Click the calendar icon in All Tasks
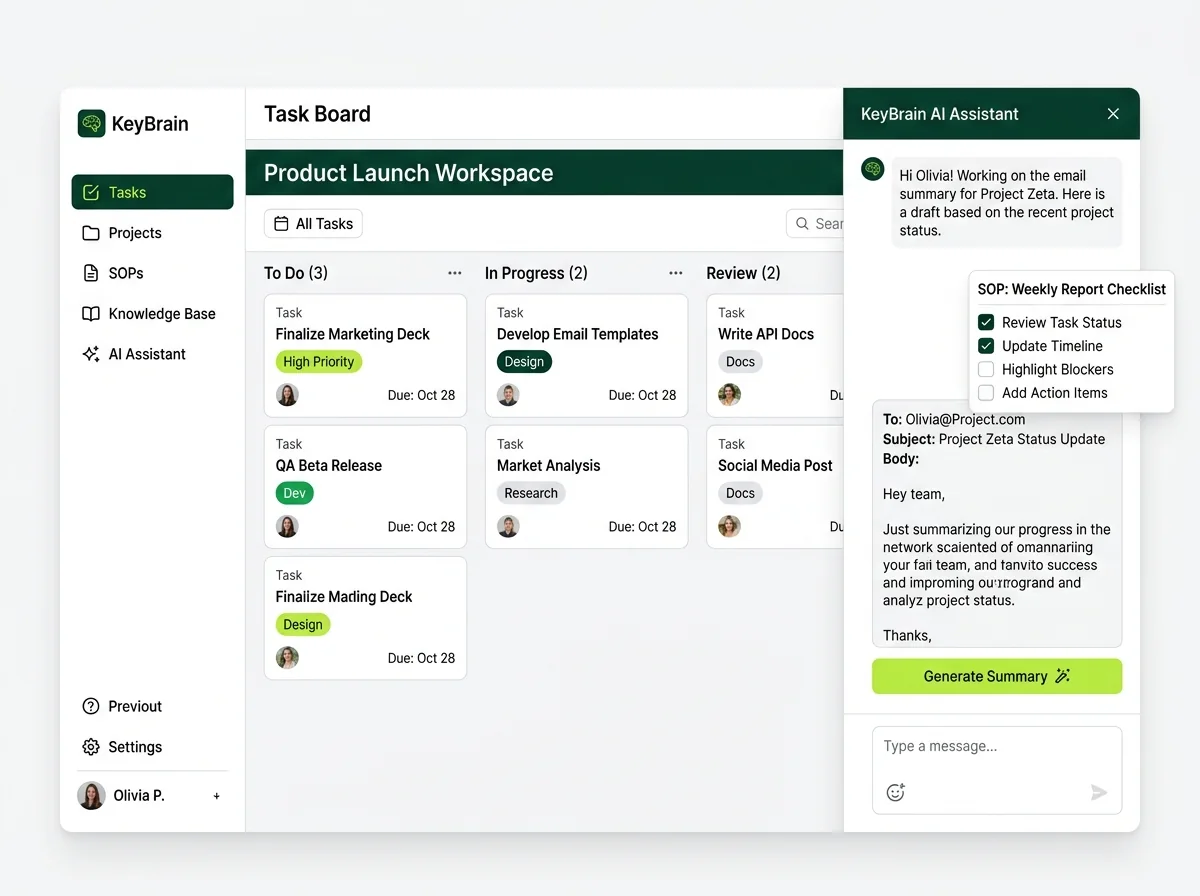This screenshot has width=1200, height=896. point(281,224)
